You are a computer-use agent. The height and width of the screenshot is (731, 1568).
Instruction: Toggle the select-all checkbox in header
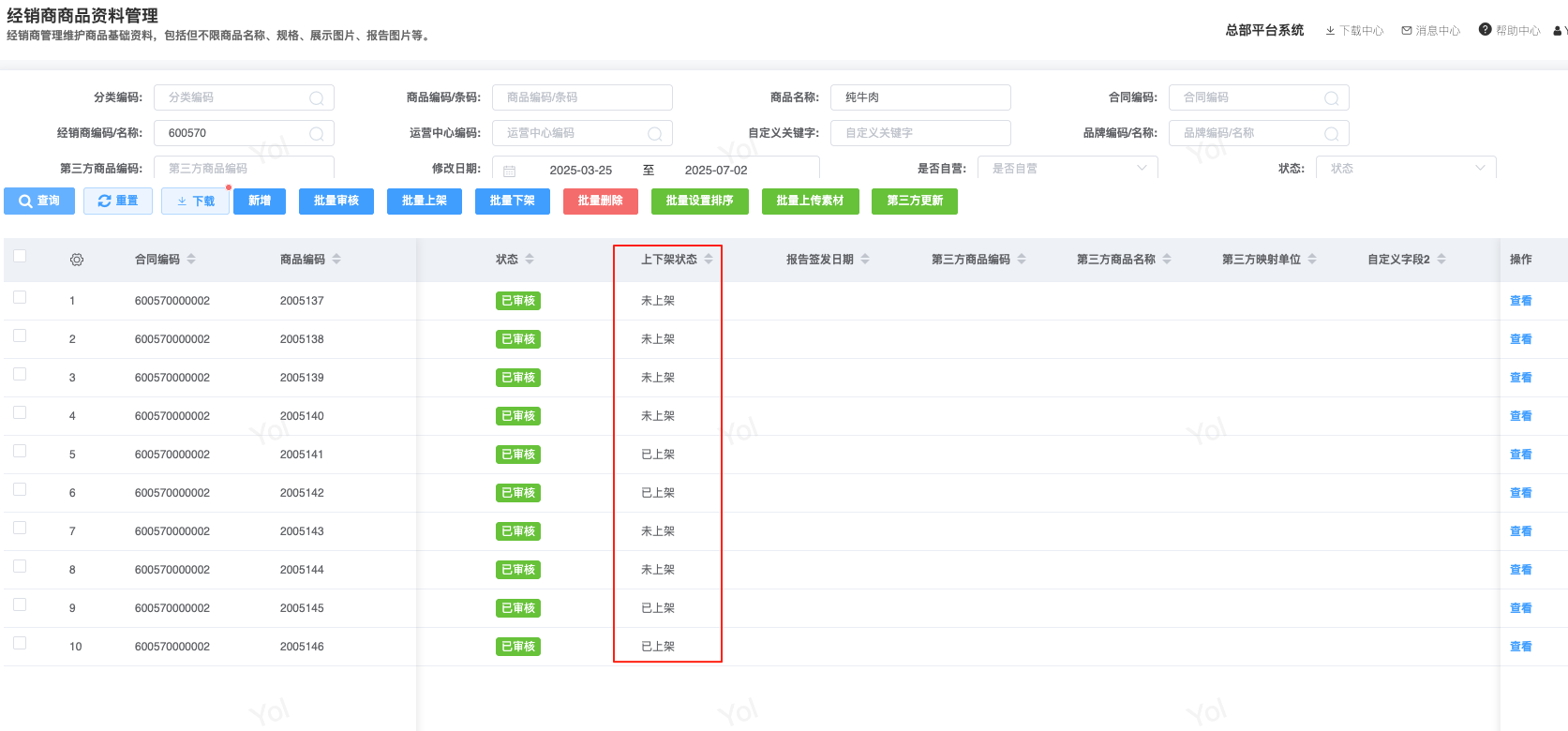(20, 257)
